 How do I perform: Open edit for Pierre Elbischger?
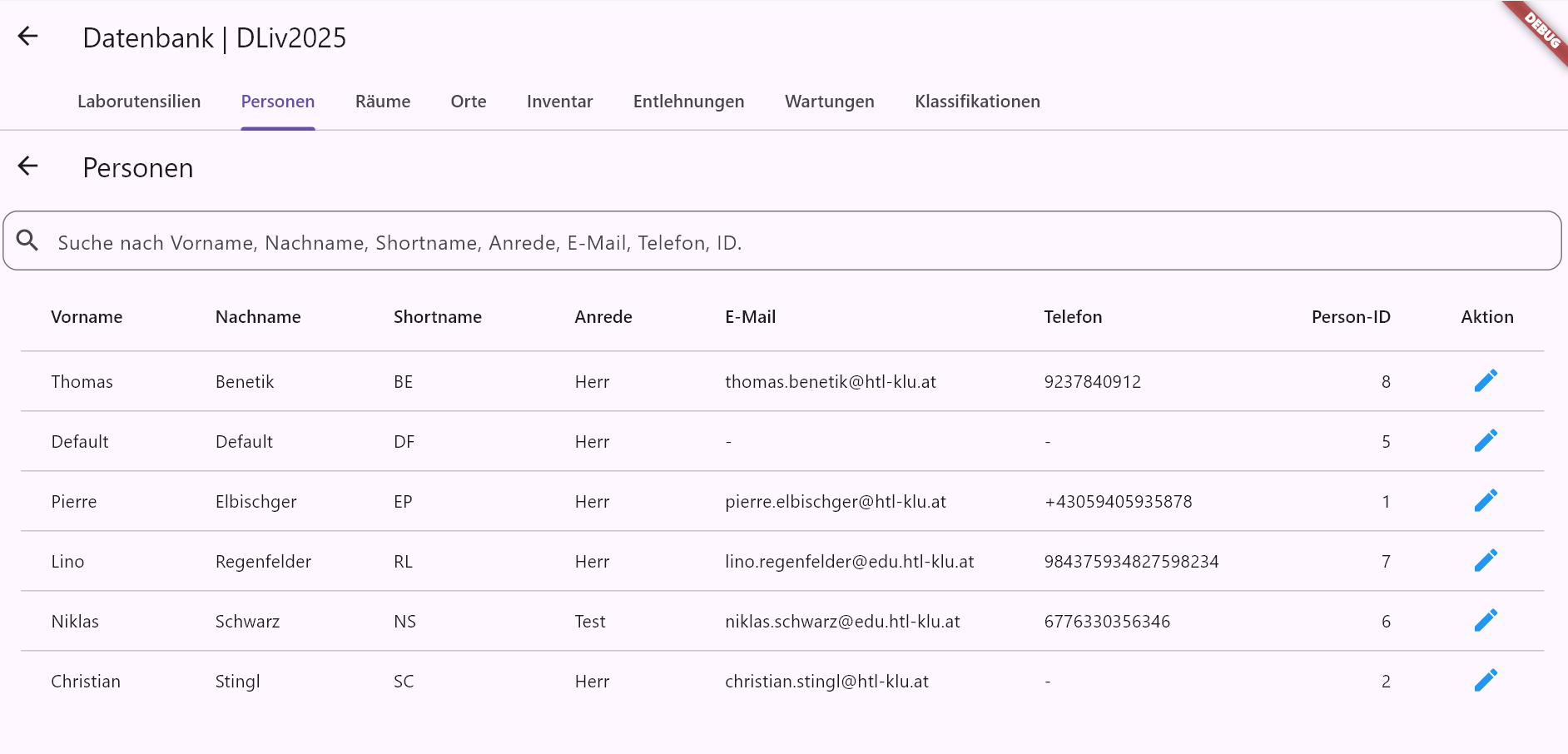(1486, 501)
